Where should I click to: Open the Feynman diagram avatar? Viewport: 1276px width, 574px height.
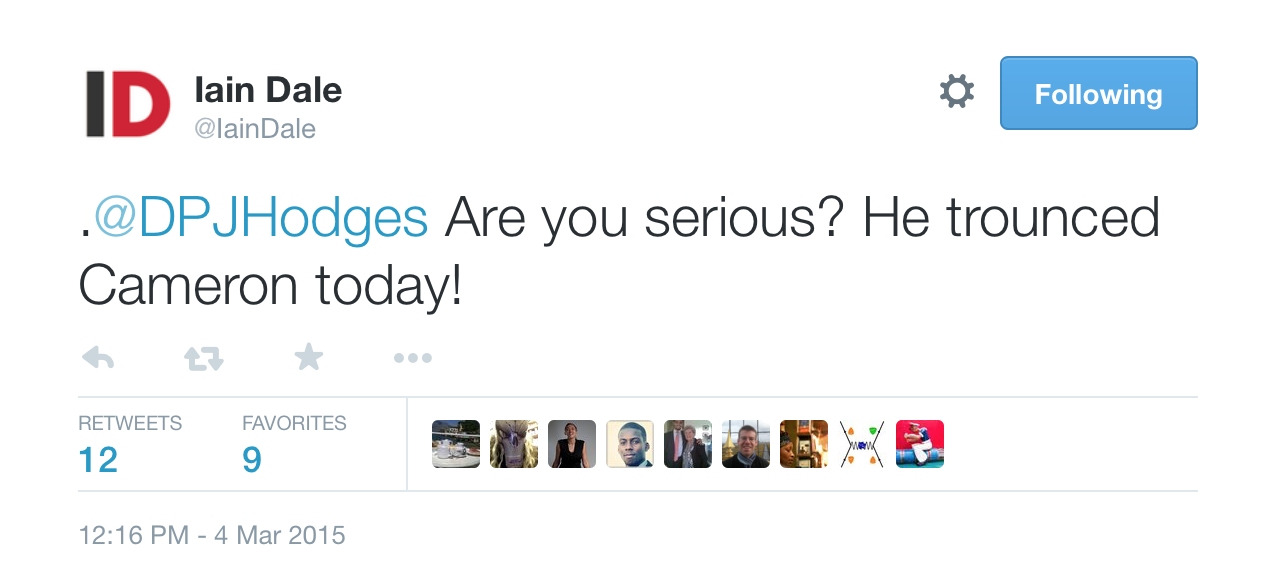click(862, 444)
